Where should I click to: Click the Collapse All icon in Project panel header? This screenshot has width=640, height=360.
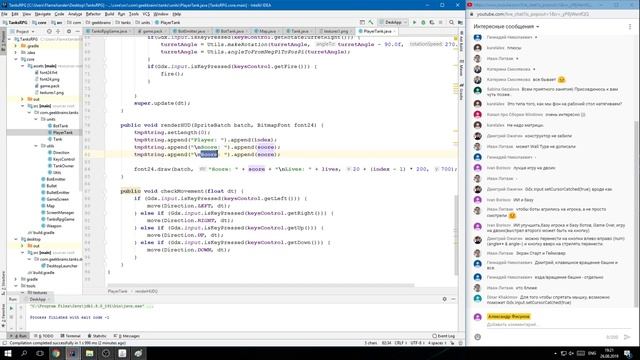[58, 31]
